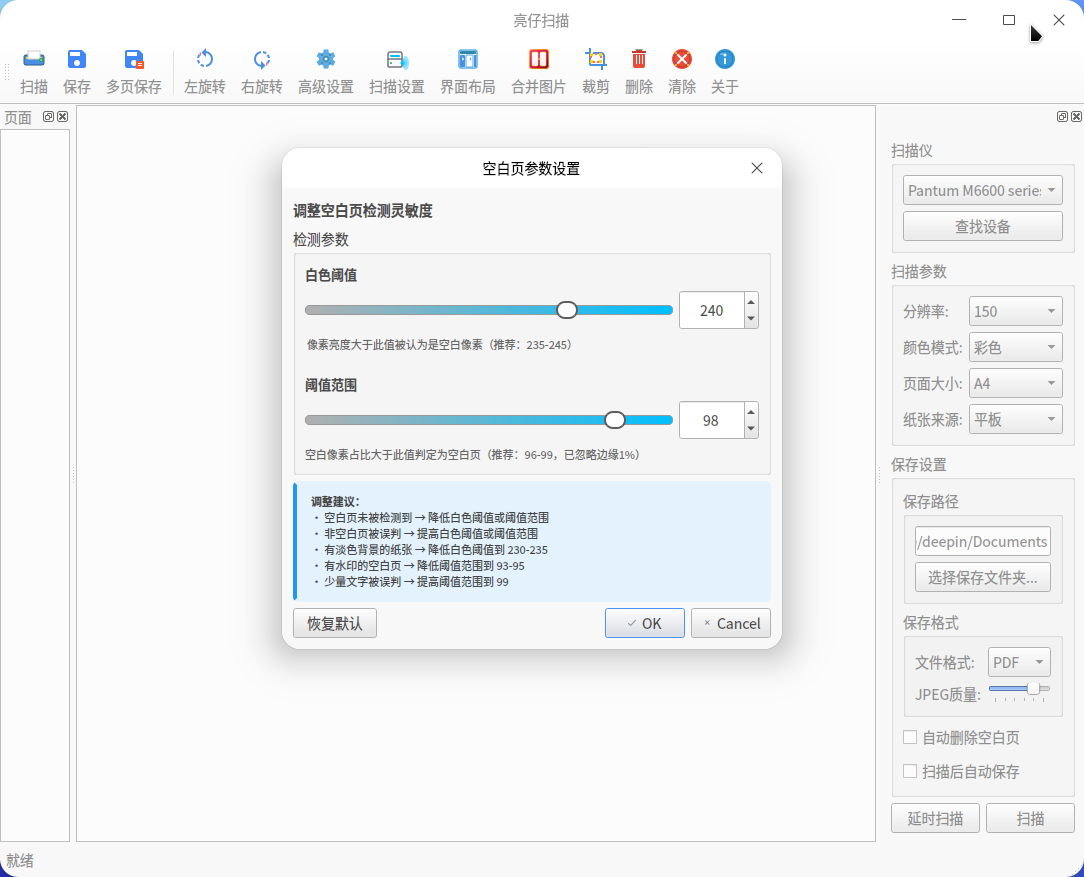1084x877 pixels.
Task: Click the 阈值范围 98 input field
Action: (711, 420)
